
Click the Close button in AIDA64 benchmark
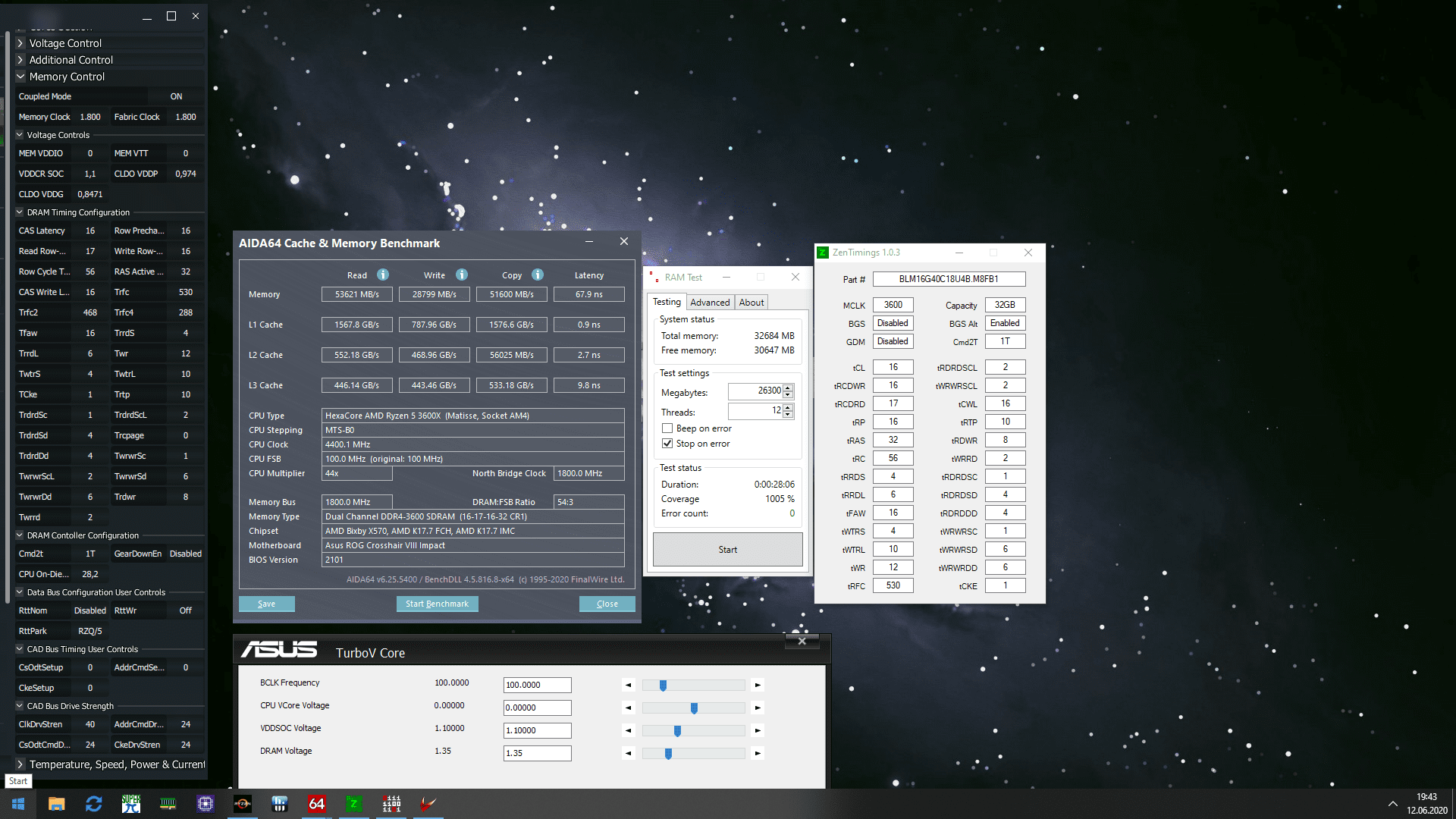pyautogui.click(x=607, y=604)
